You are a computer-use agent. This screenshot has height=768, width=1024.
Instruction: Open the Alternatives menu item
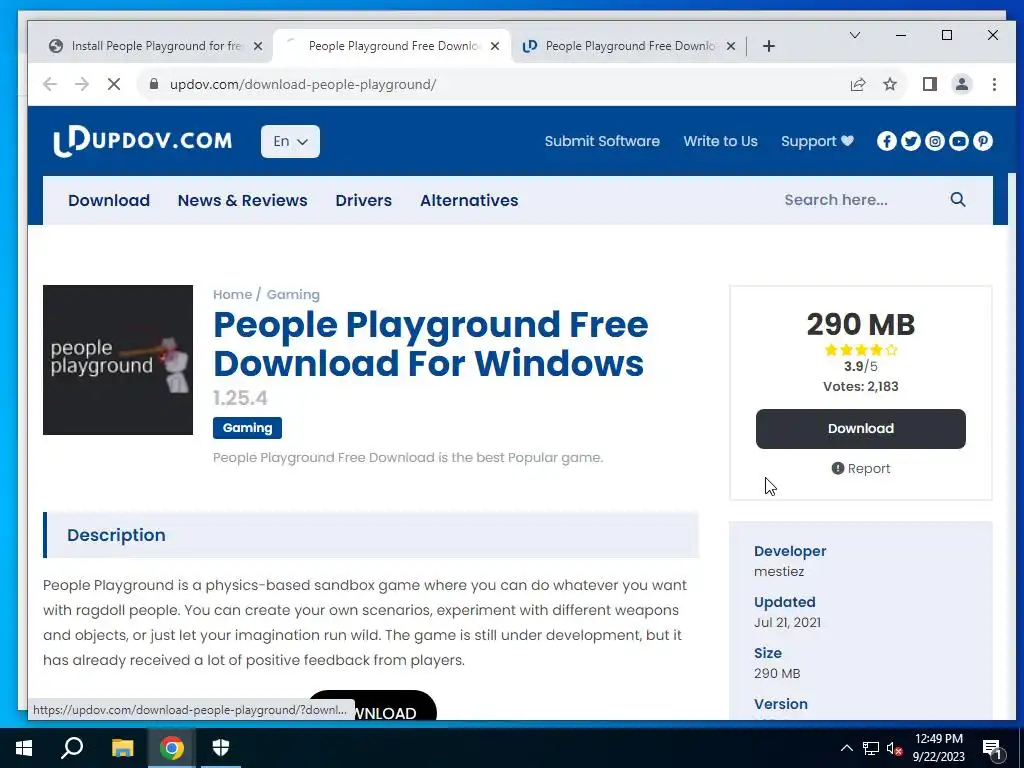tap(469, 200)
